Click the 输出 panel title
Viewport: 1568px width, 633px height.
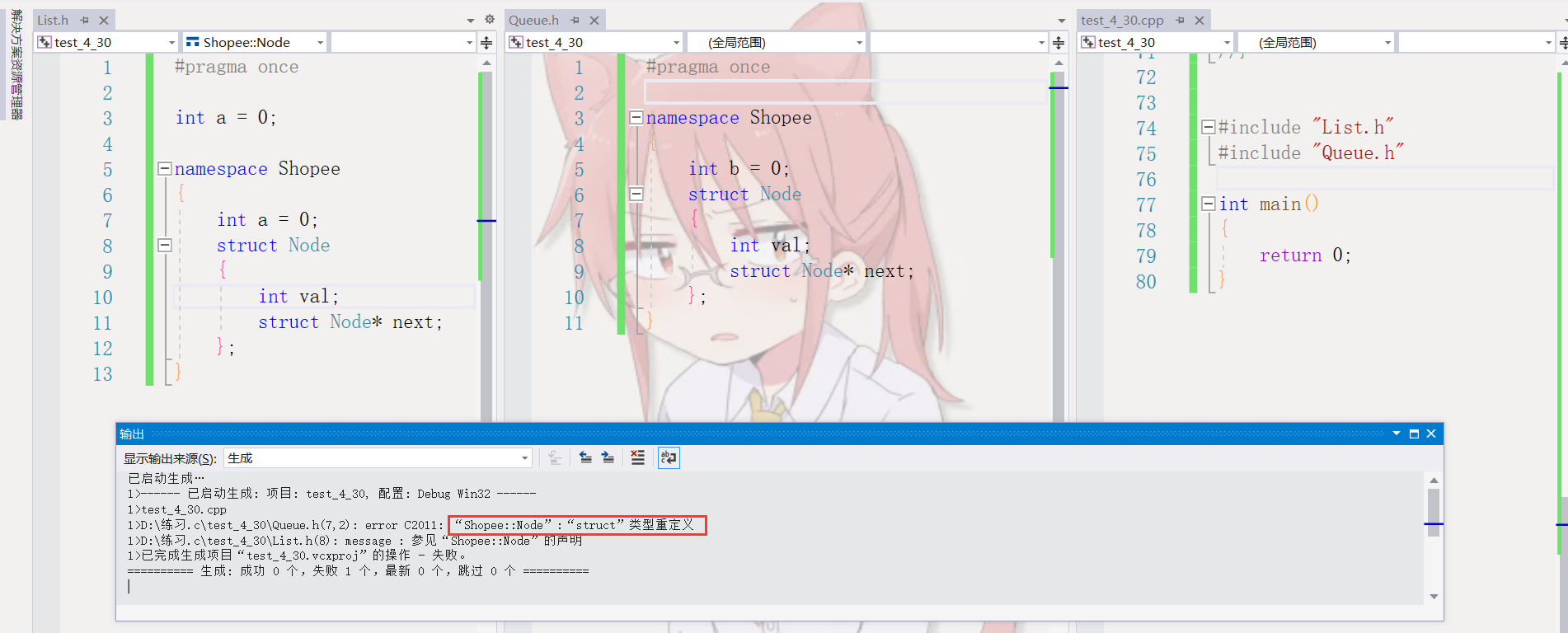point(132,434)
